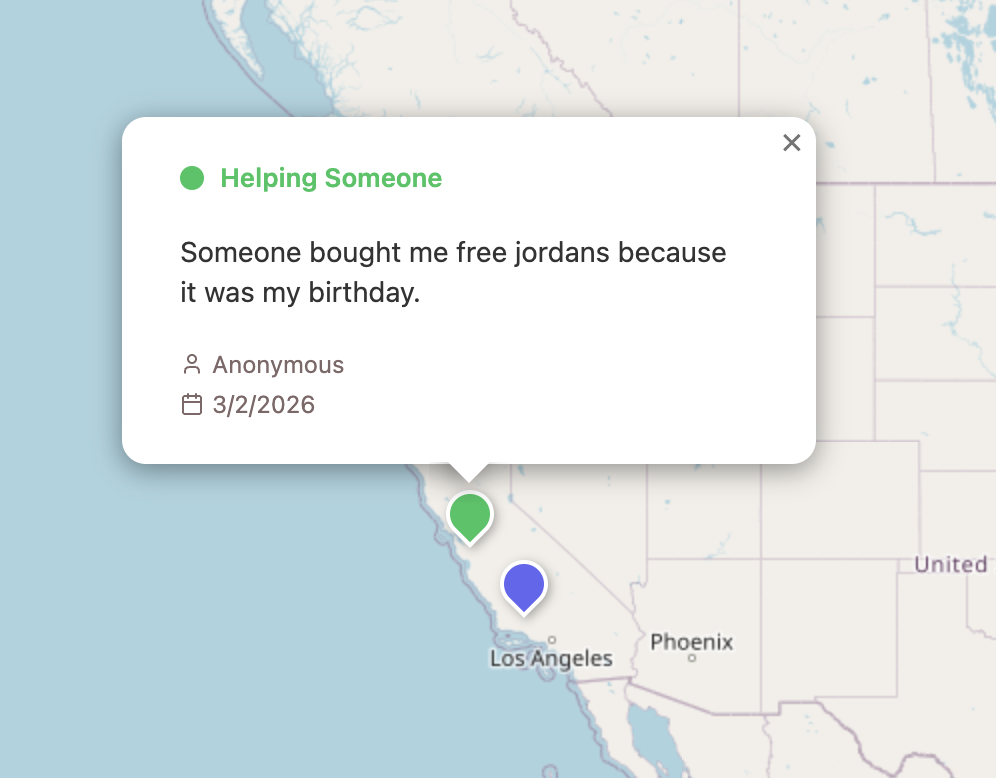Click the story text about free jordans
Screen dimensions: 996x778
pyautogui.click(x=452, y=272)
